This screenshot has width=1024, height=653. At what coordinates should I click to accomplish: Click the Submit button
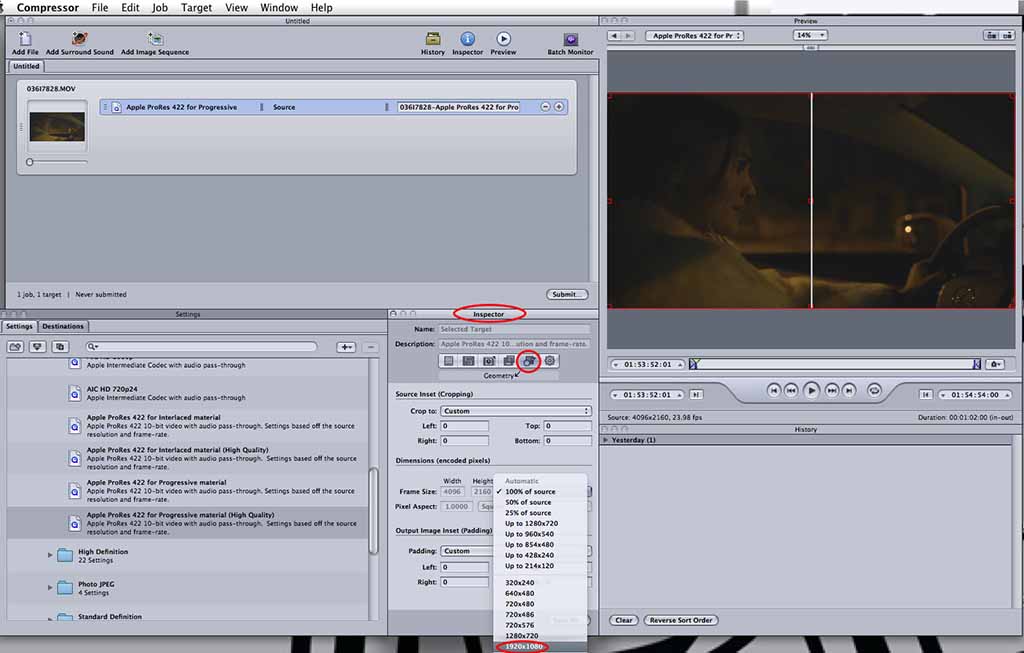[x=567, y=294]
